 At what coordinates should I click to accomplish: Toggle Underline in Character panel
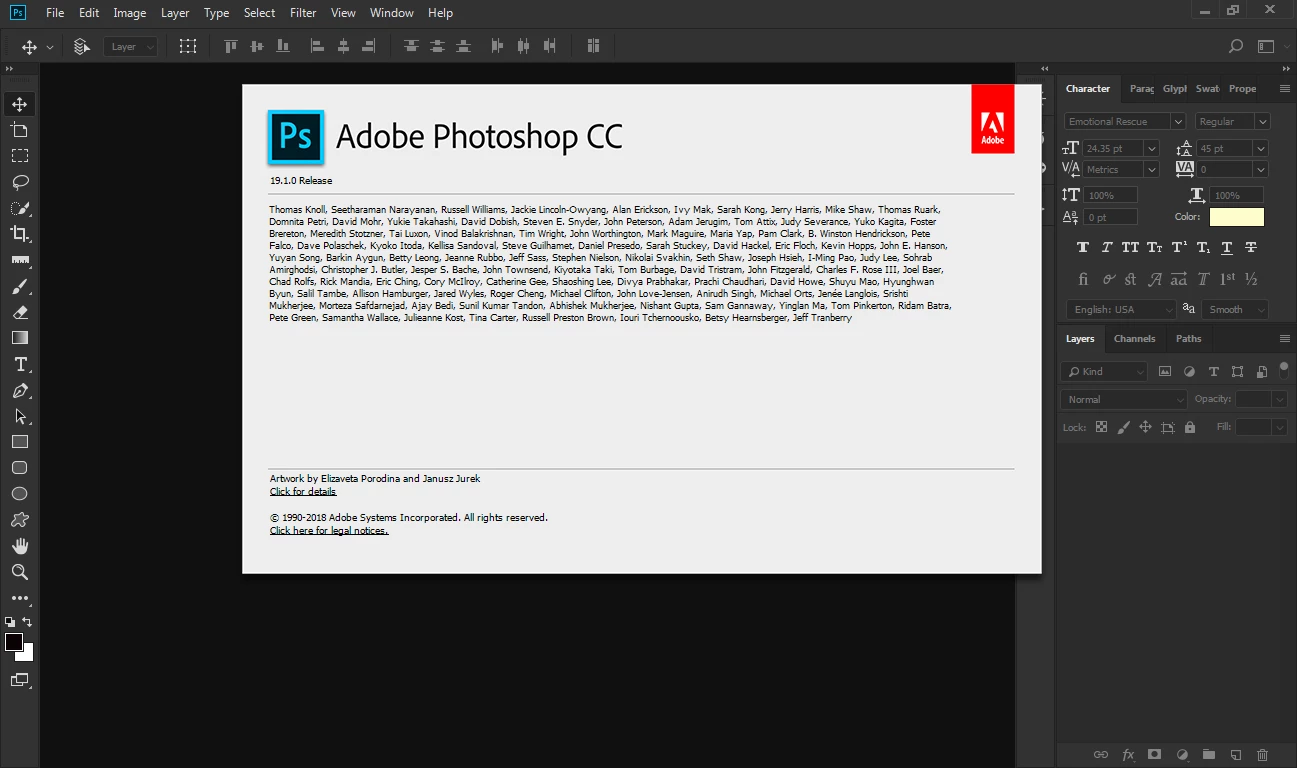[1227, 247]
